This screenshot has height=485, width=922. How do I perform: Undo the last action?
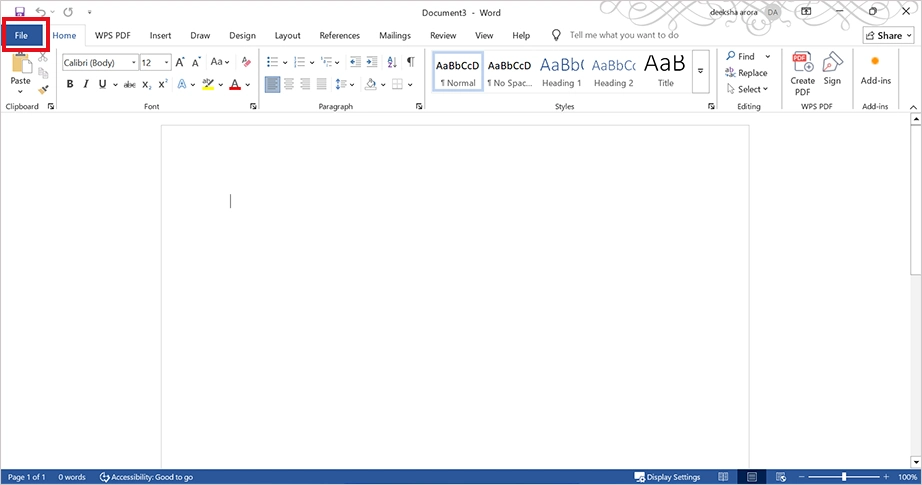tap(41, 12)
